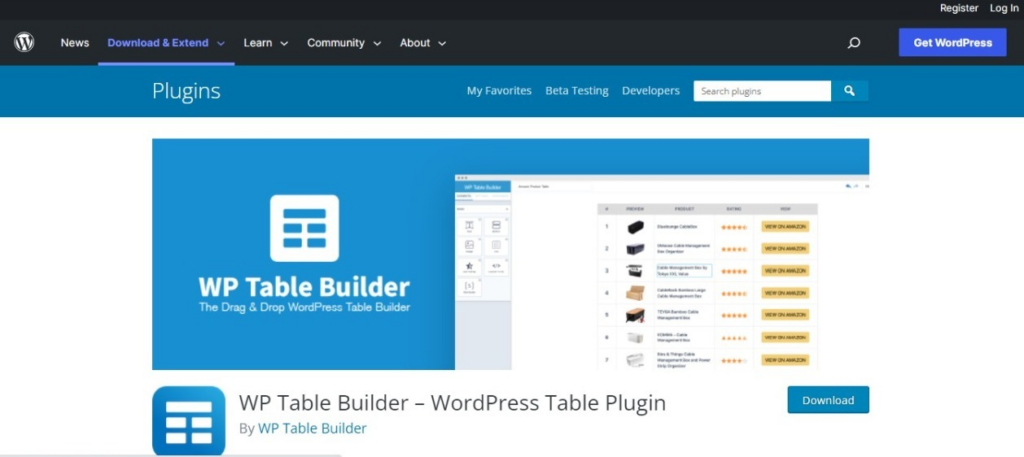
Task: Expand the Download & Extend chevron
Action: 221,43
